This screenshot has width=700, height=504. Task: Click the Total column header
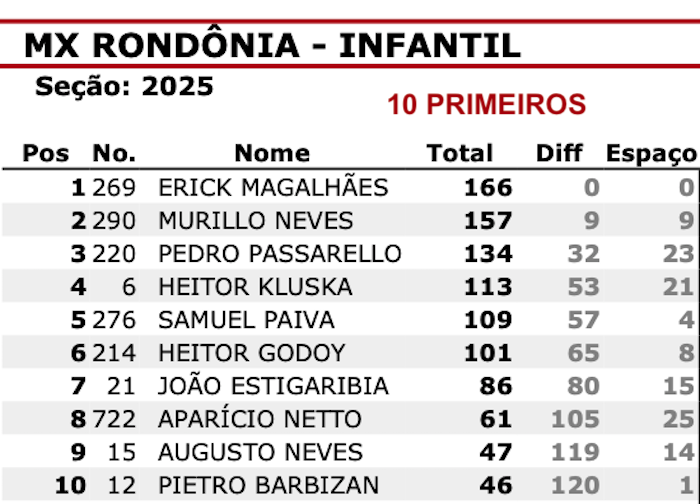[459, 153]
